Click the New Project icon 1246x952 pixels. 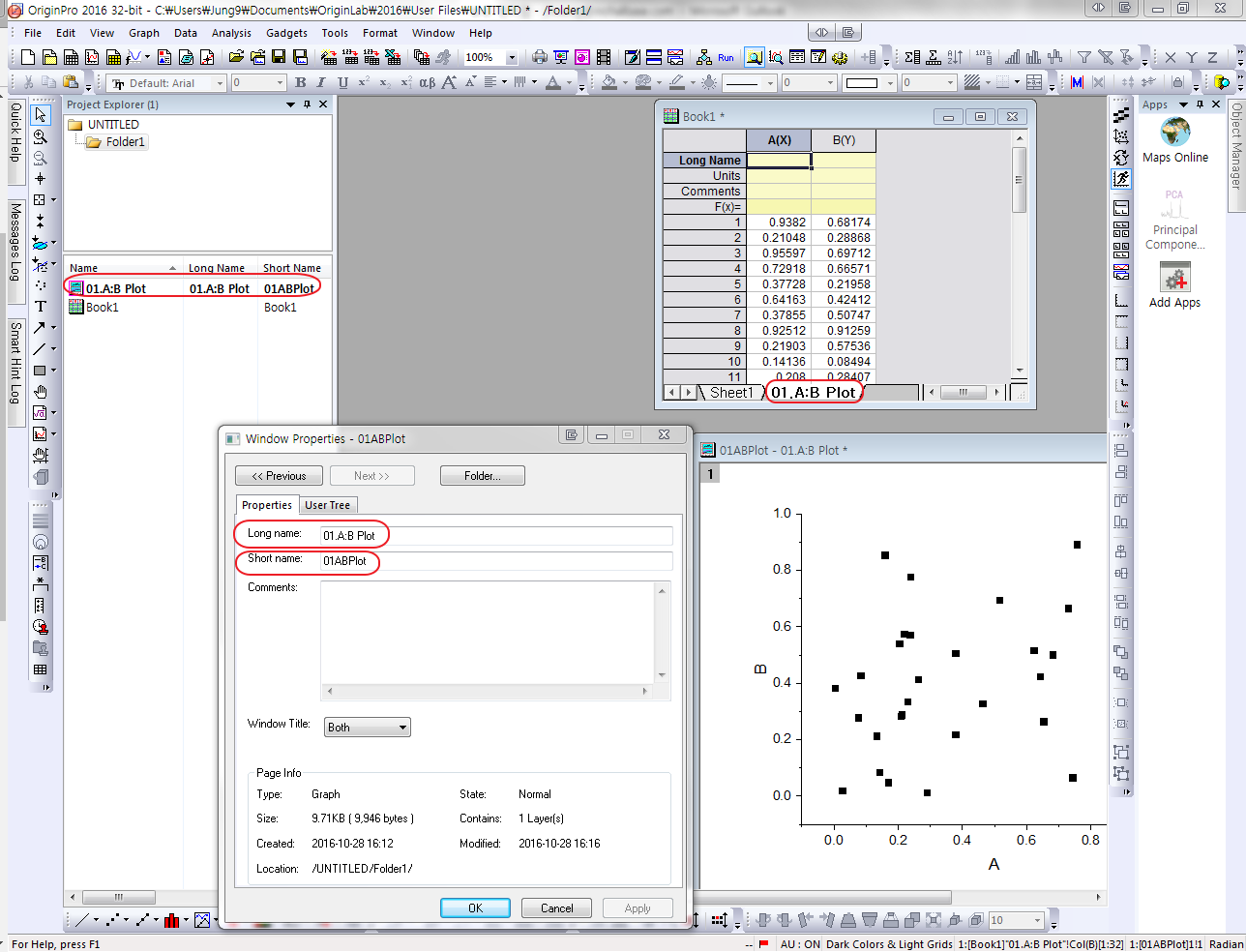tap(28, 58)
